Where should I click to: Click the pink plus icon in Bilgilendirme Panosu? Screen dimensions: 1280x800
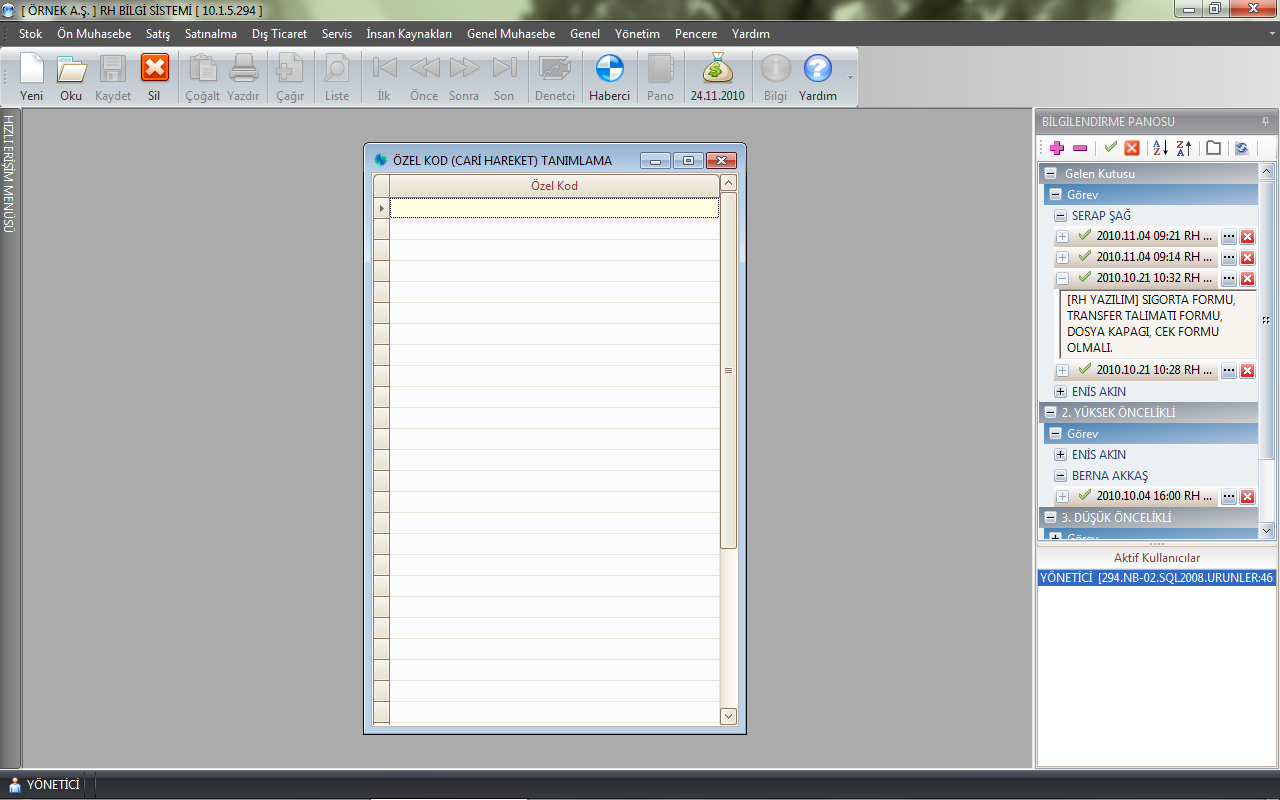tap(1057, 148)
